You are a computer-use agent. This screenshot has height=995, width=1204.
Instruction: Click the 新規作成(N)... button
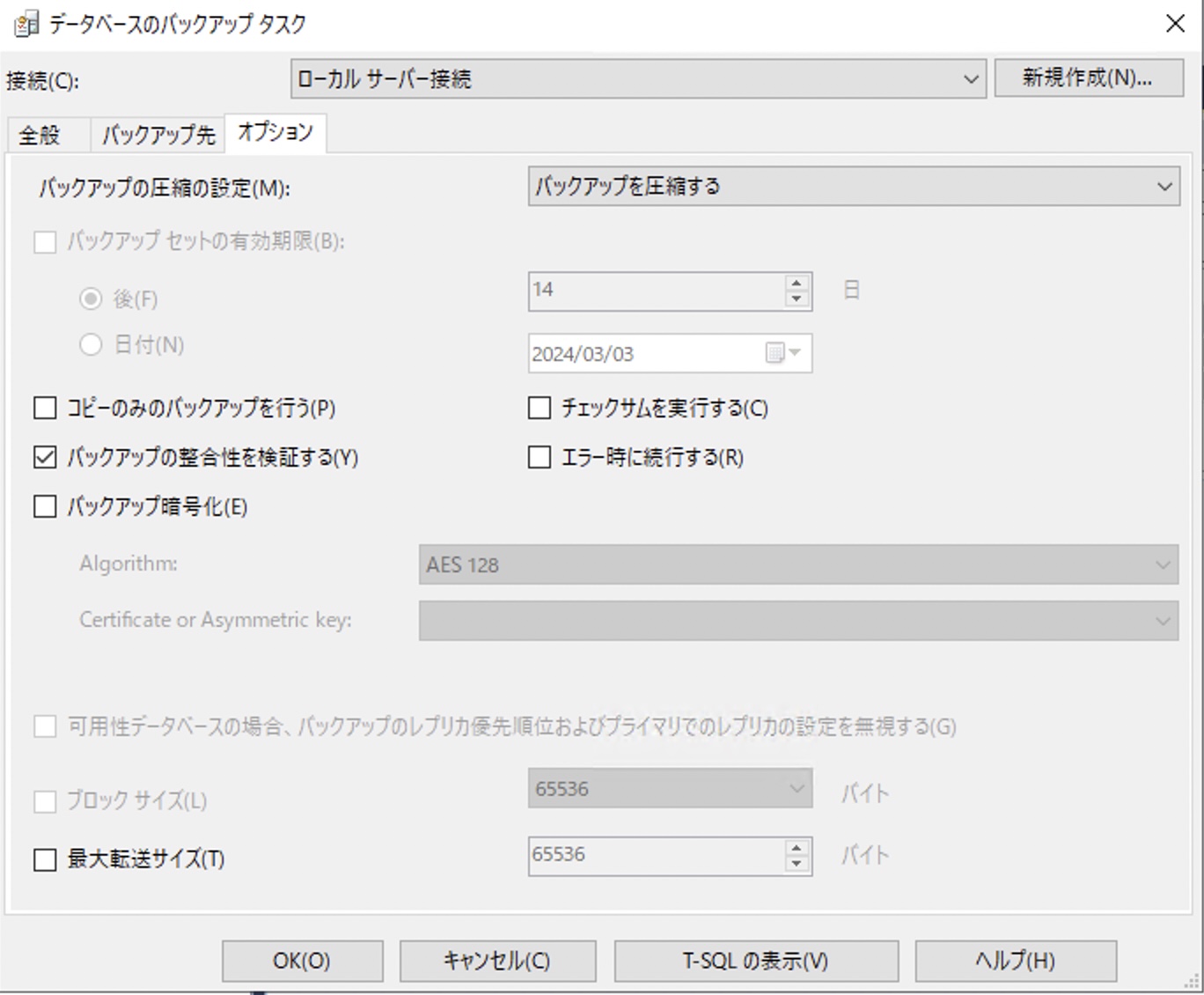coord(1089,77)
